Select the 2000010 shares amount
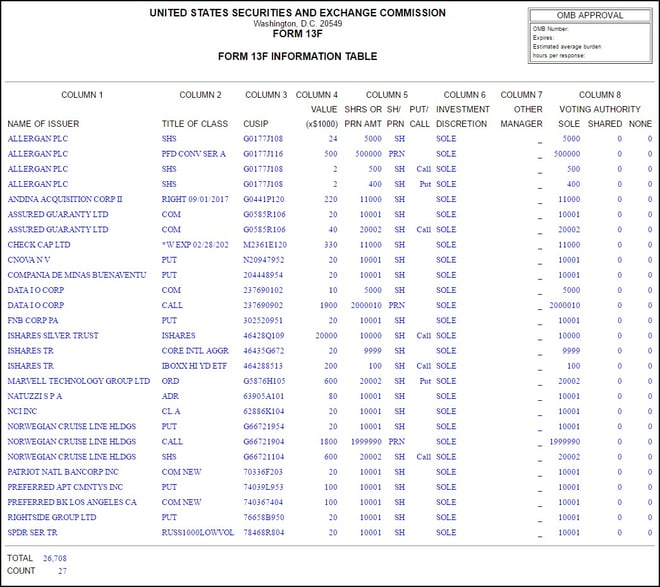Screen dimensions: 660x587 pyautogui.click(x=366, y=305)
